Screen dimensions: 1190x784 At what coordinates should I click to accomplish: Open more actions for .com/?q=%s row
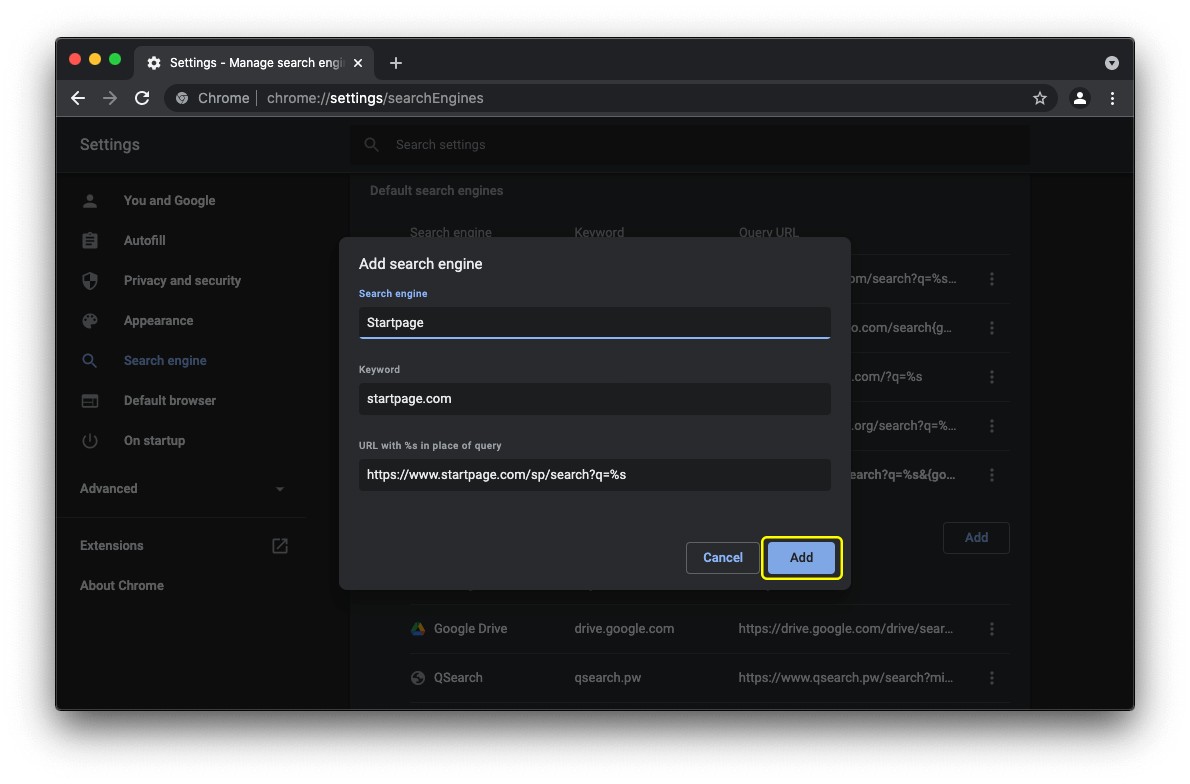(x=991, y=376)
